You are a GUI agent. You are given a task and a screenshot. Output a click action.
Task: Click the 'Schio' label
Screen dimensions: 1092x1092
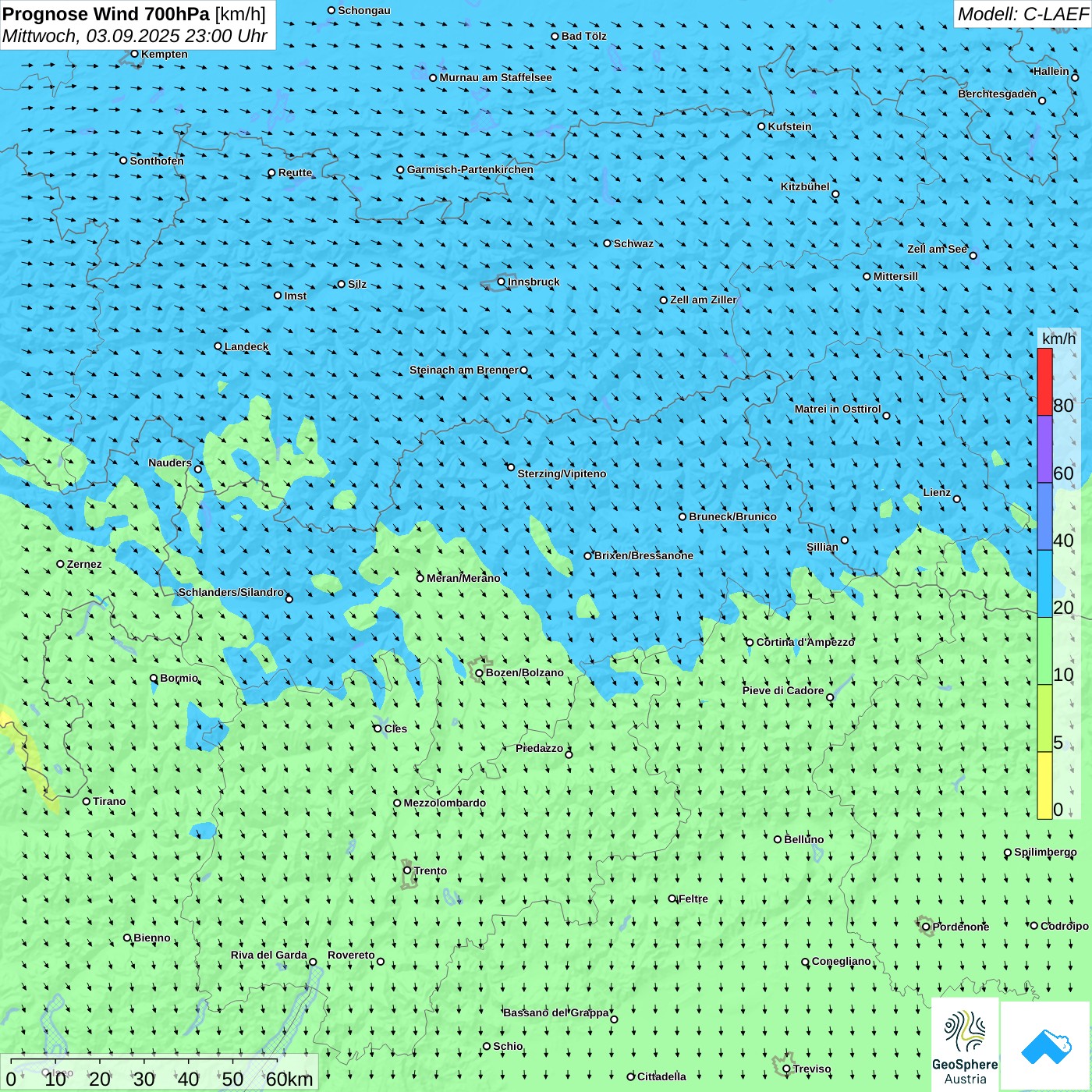click(508, 1046)
